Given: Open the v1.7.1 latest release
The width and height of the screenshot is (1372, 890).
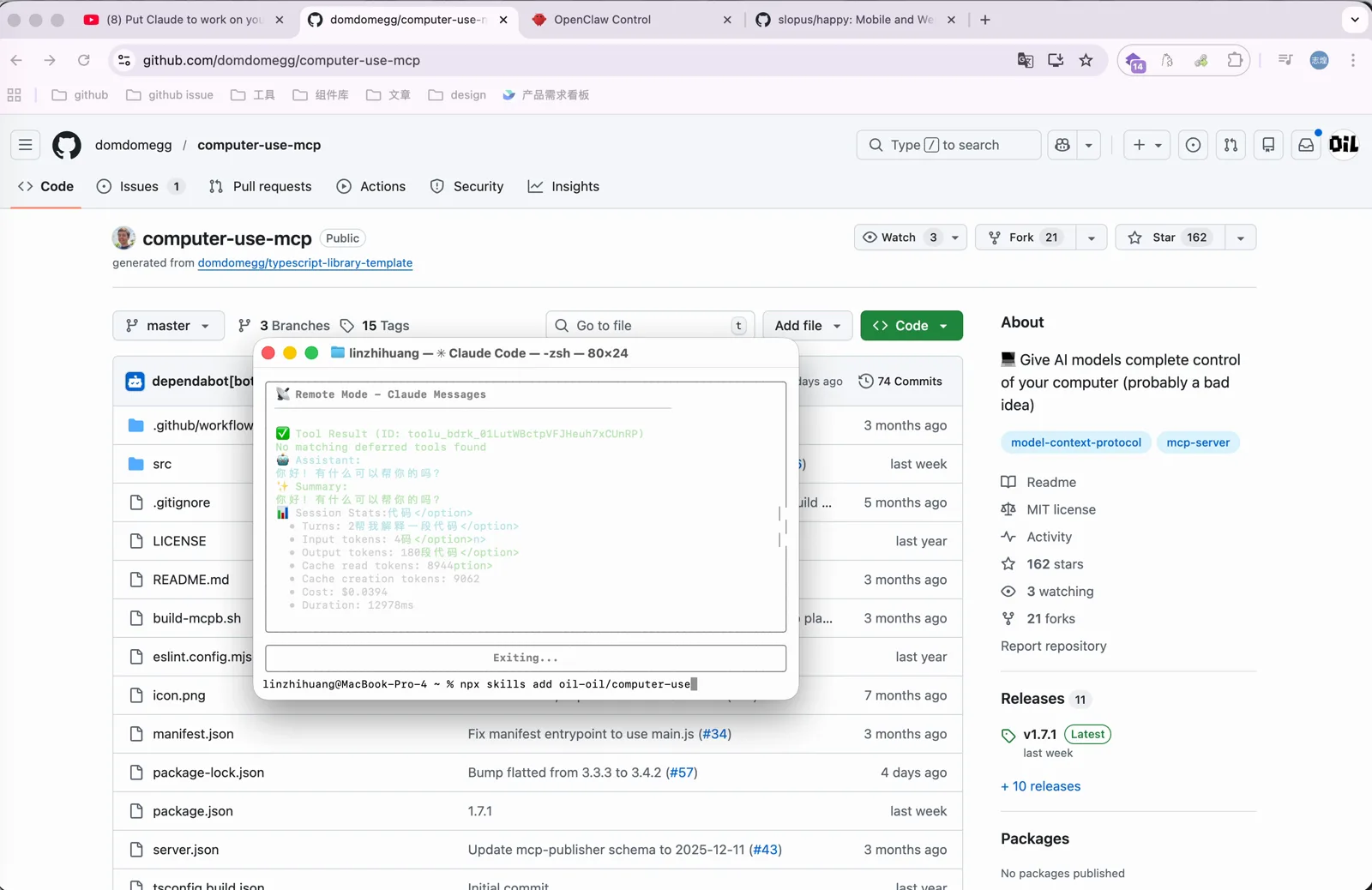Looking at the screenshot, I should [1039, 735].
